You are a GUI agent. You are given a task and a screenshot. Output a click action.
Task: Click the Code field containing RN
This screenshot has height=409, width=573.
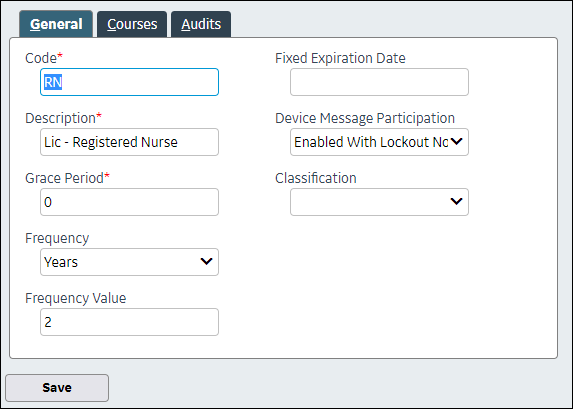(129, 82)
